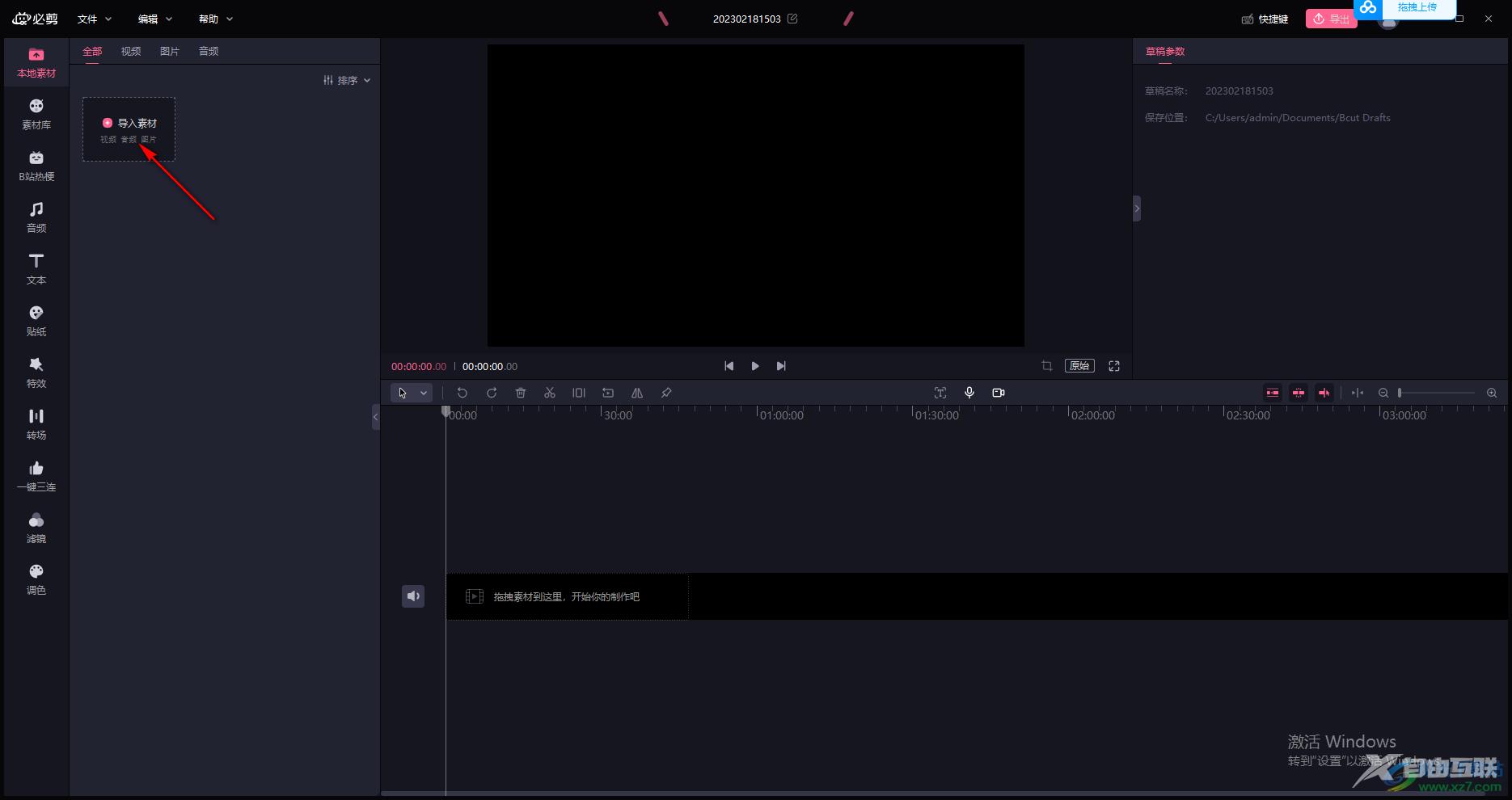Click the draft save path text
1512x800 pixels.
tap(1298, 118)
